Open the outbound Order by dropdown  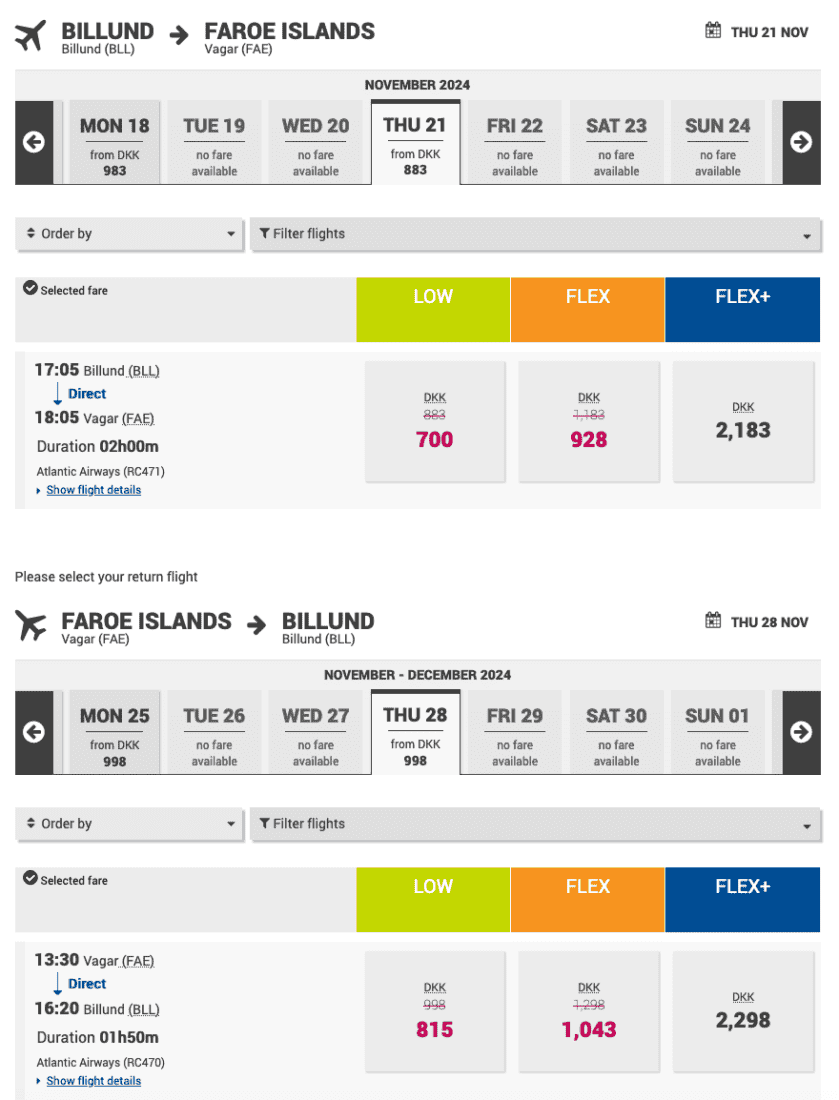pos(130,234)
